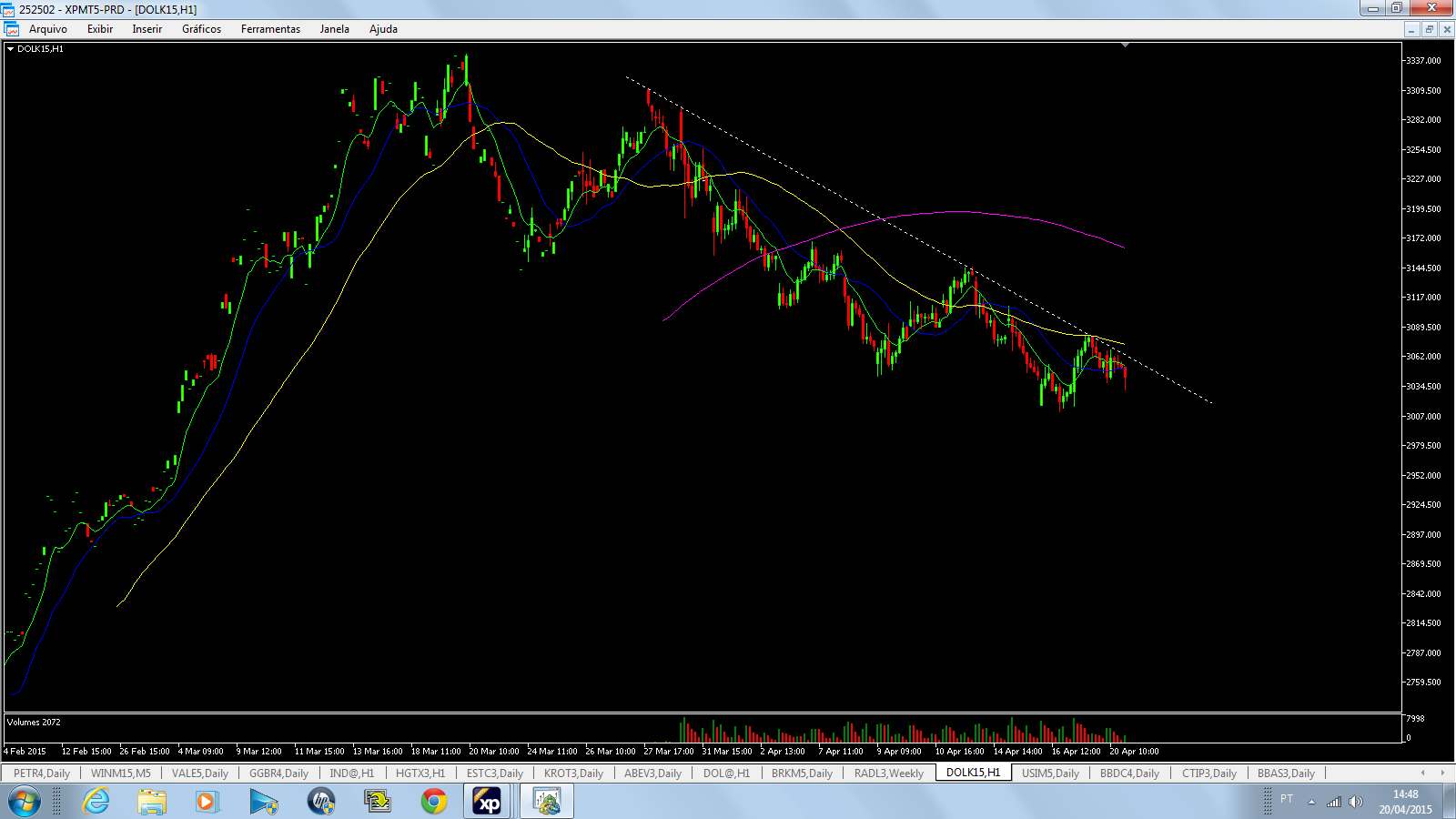Minimize the inner chart window
The image size is (1456, 819).
pyautogui.click(x=1411, y=29)
